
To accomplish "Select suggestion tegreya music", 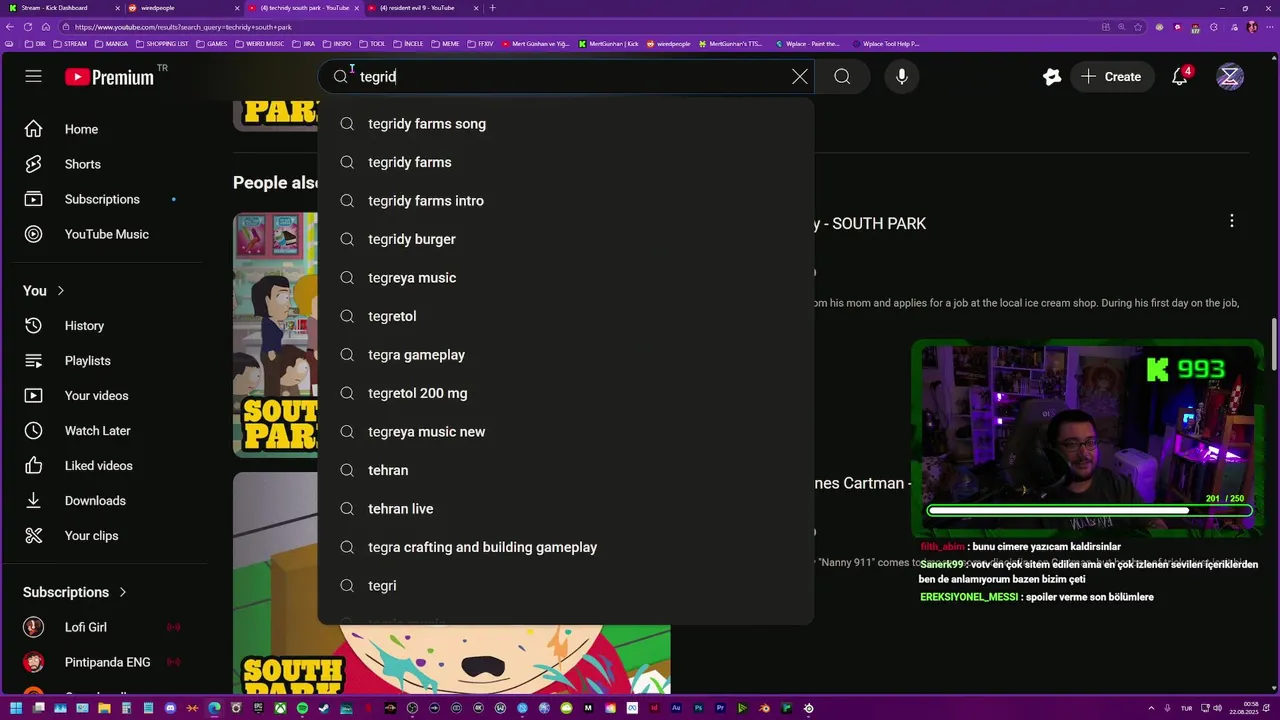I will point(566,278).
